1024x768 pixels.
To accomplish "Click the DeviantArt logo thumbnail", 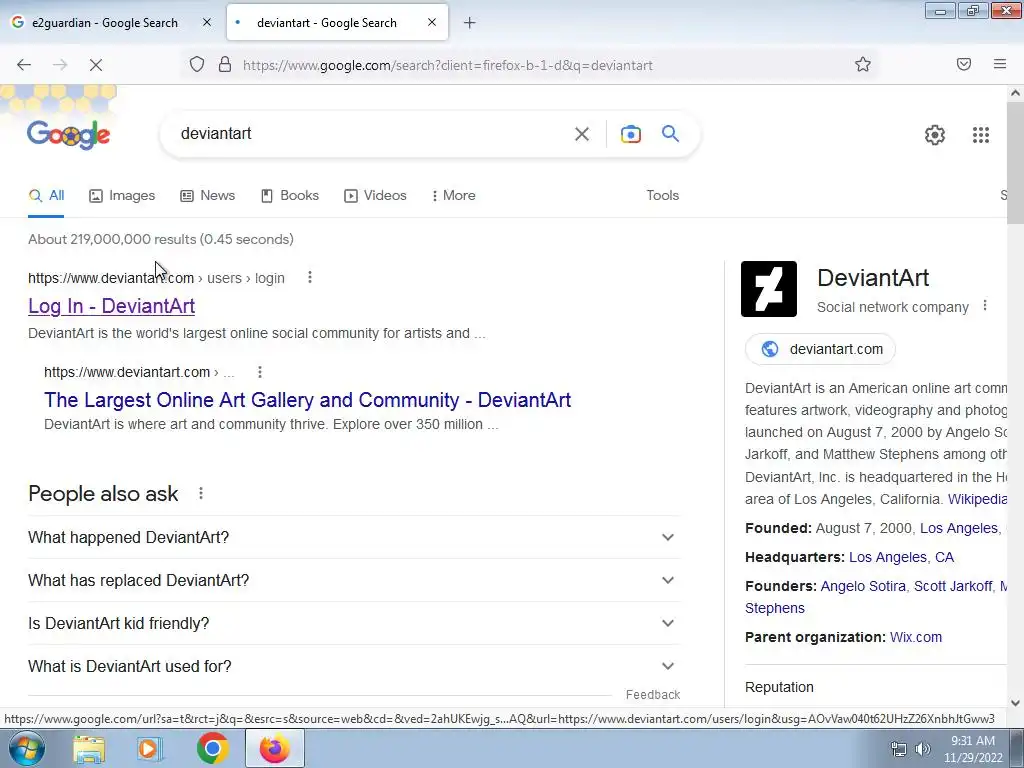I will [x=769, y=289].
